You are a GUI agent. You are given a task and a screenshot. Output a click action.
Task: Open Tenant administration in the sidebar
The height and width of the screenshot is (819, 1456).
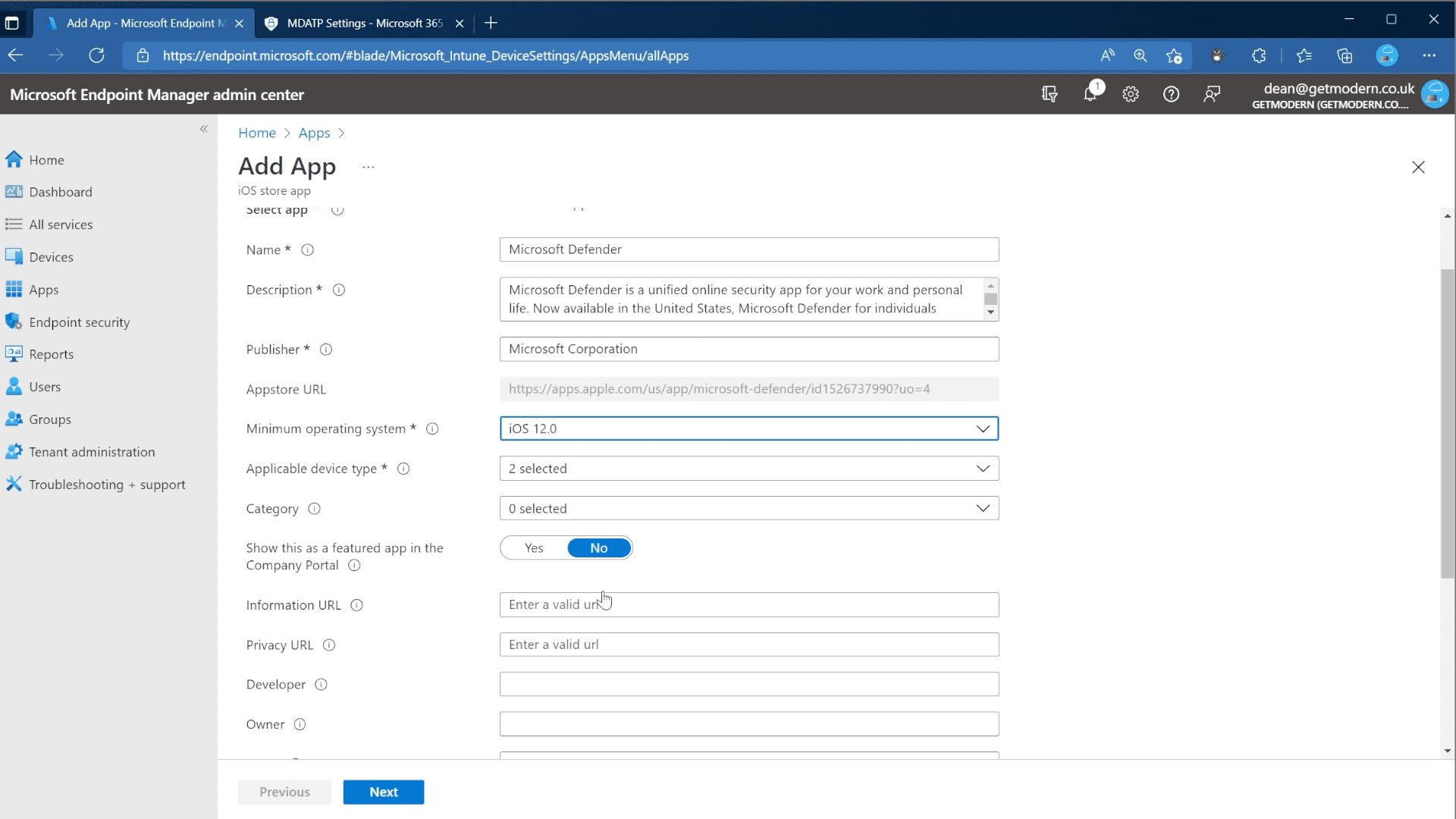pos(91,451)
